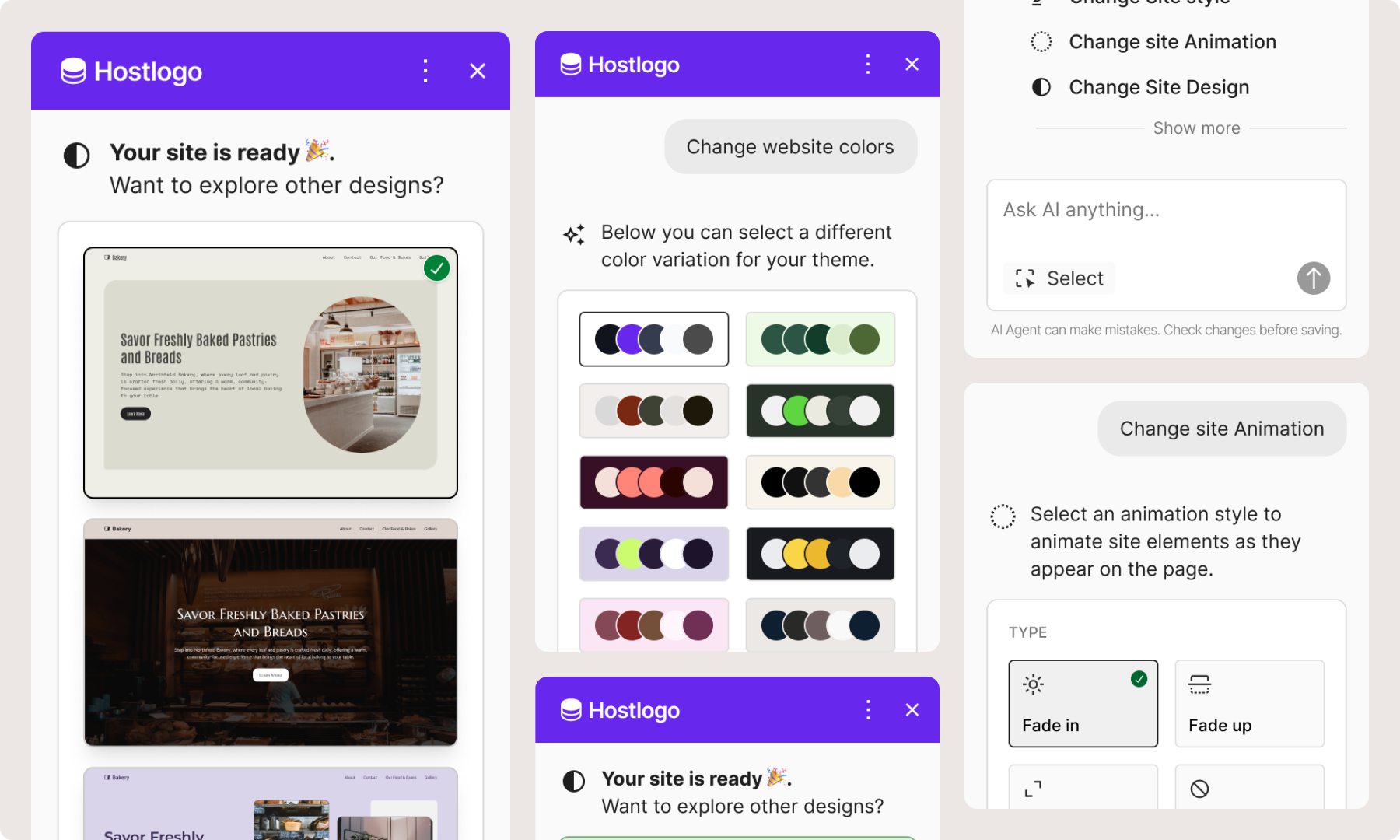This screenshot has width=1400, height=840.
Task: Choose Change Site Design suggestion
Action: pyautogui.click(x=1158, y=87)
